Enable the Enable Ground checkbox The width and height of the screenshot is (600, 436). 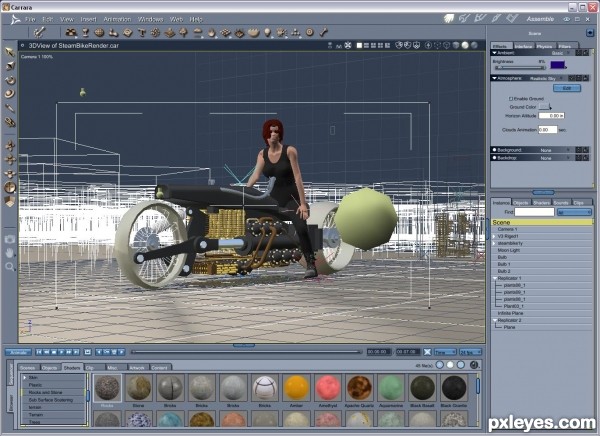(x=510, y=99)
